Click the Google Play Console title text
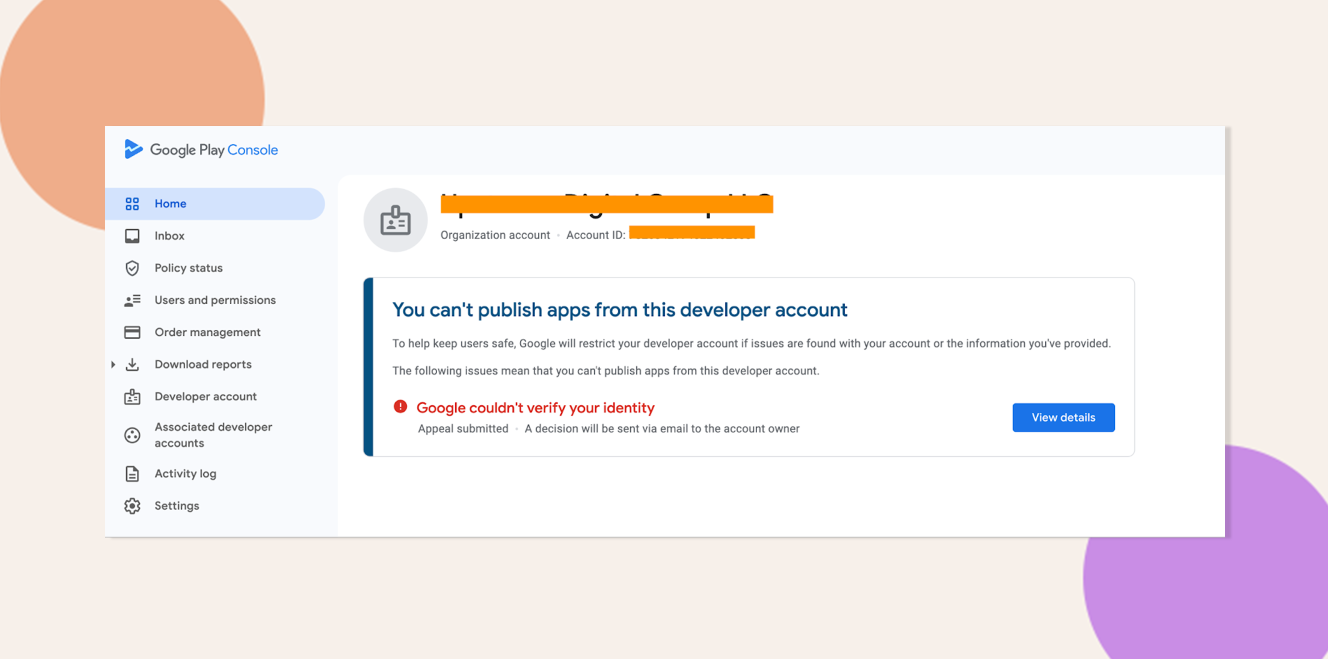Screen dimensions: 1328x659 214,150
